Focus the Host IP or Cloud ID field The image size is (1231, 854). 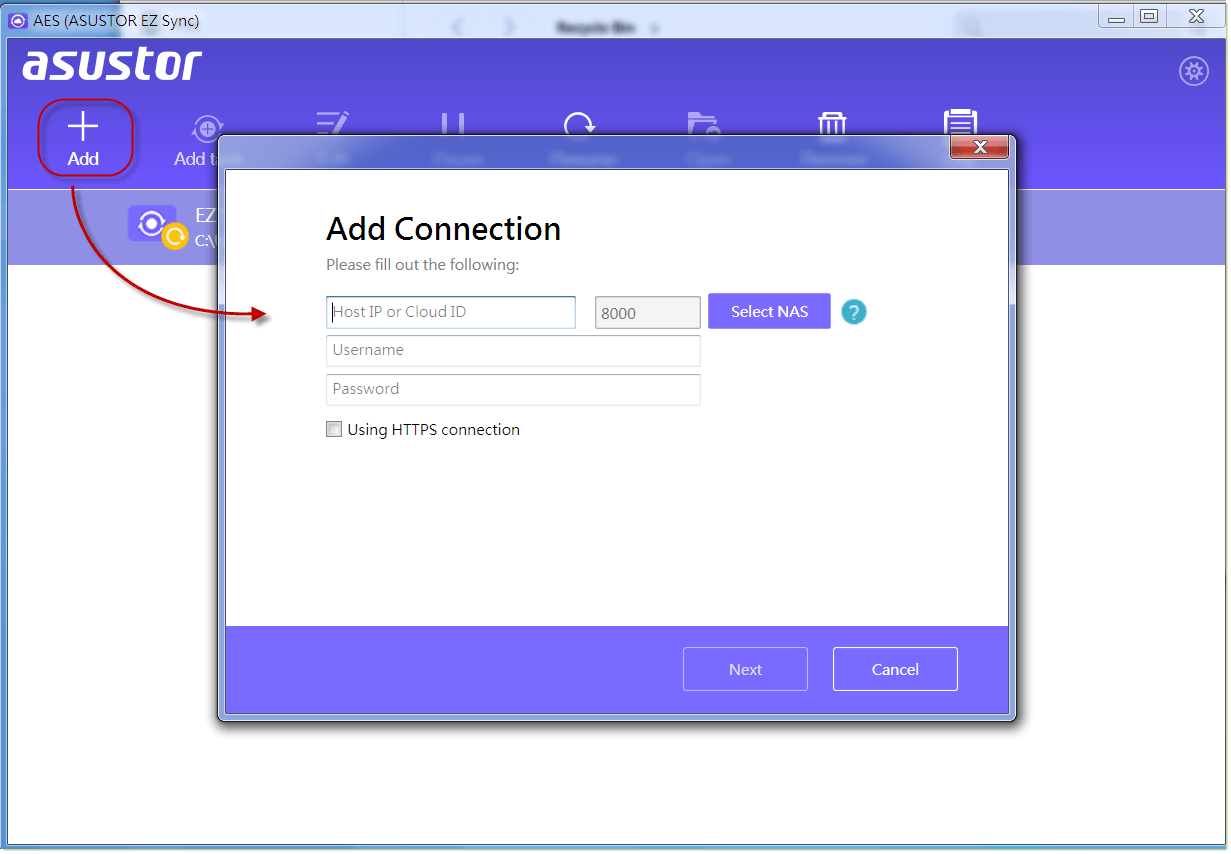(451, 312)
